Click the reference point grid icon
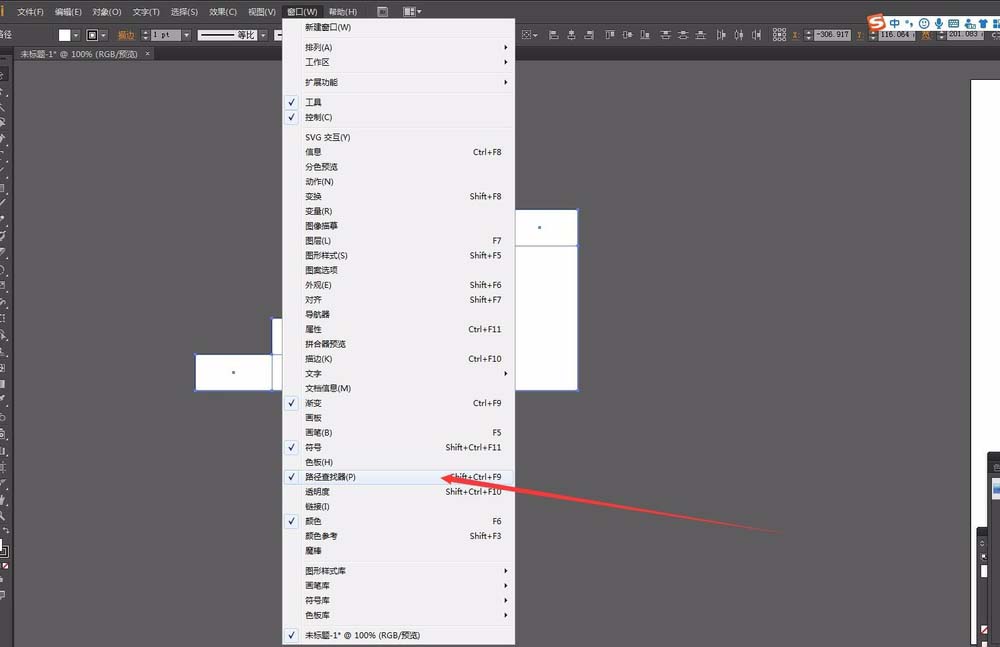 click(779, 35)
